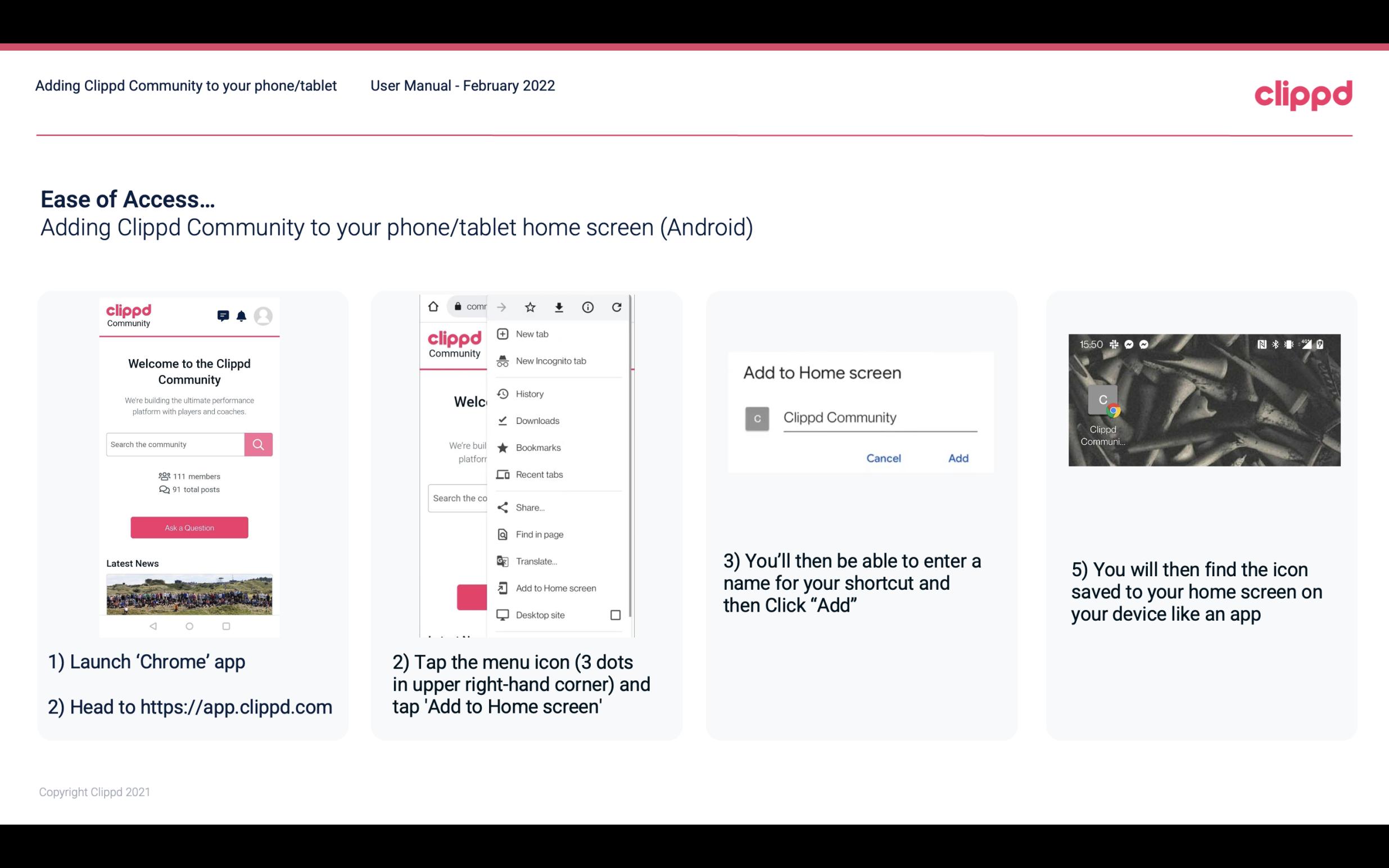Click the Ask a Question button
1389x868 pixels.
pyautogui.click(x=189, y=527)
